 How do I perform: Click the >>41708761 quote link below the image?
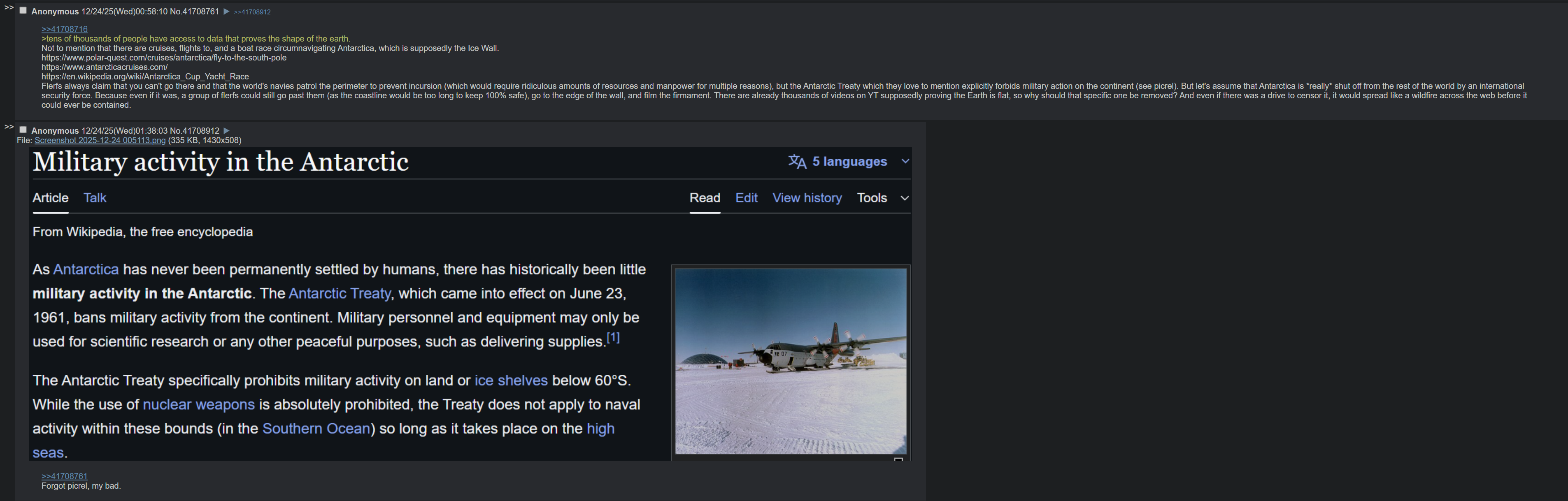tap(65, 477)
